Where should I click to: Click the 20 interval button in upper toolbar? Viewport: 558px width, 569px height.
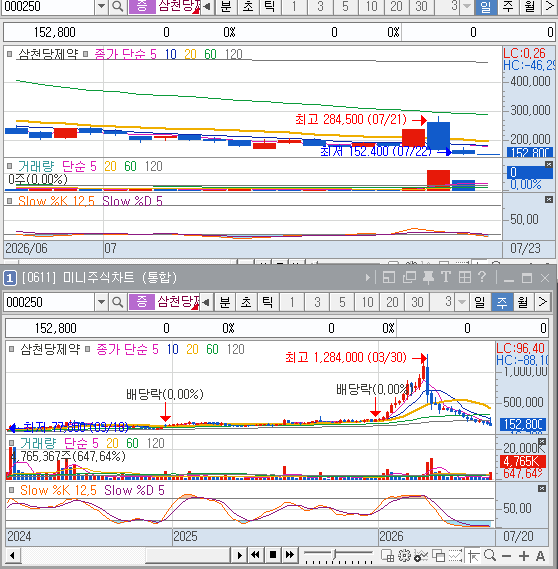click(x=396, y=6)
